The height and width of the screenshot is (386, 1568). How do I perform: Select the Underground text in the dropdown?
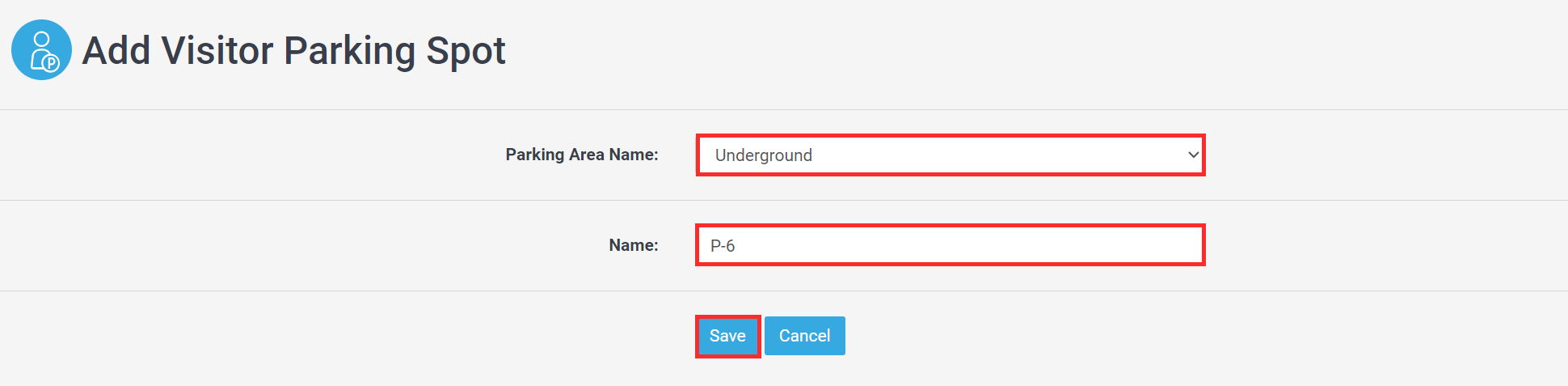(764, 155)
